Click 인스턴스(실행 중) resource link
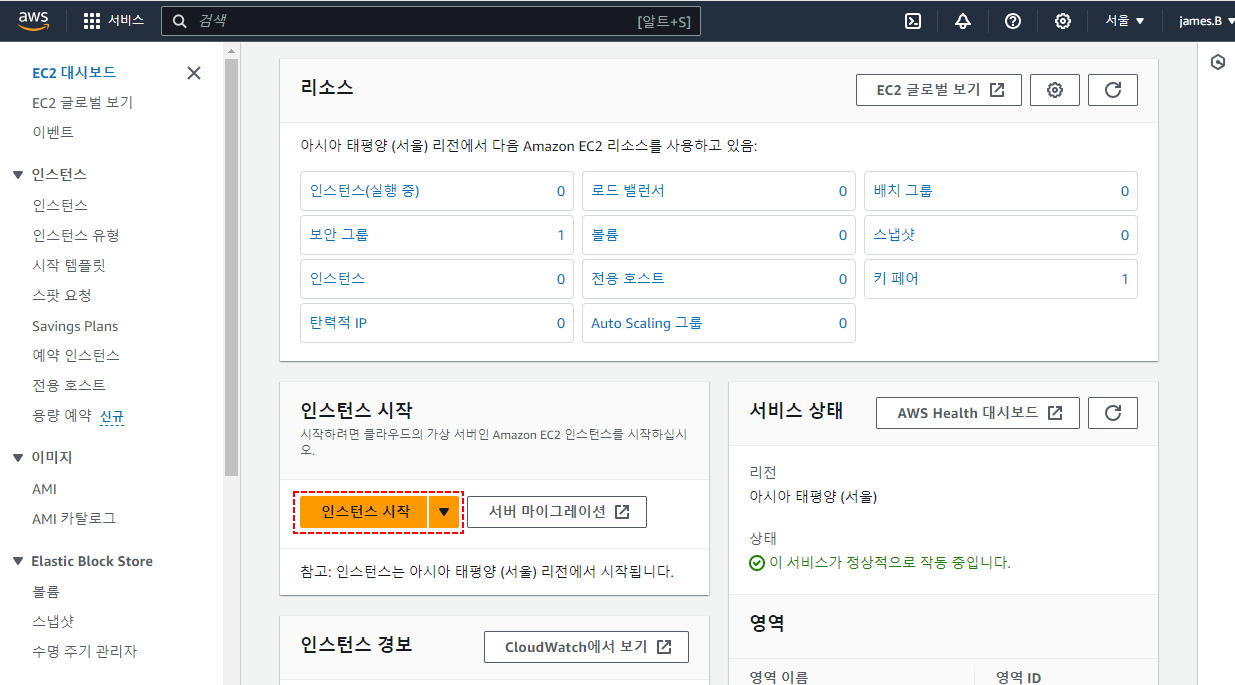This screenshot has width=1235, height=685. 364,191
